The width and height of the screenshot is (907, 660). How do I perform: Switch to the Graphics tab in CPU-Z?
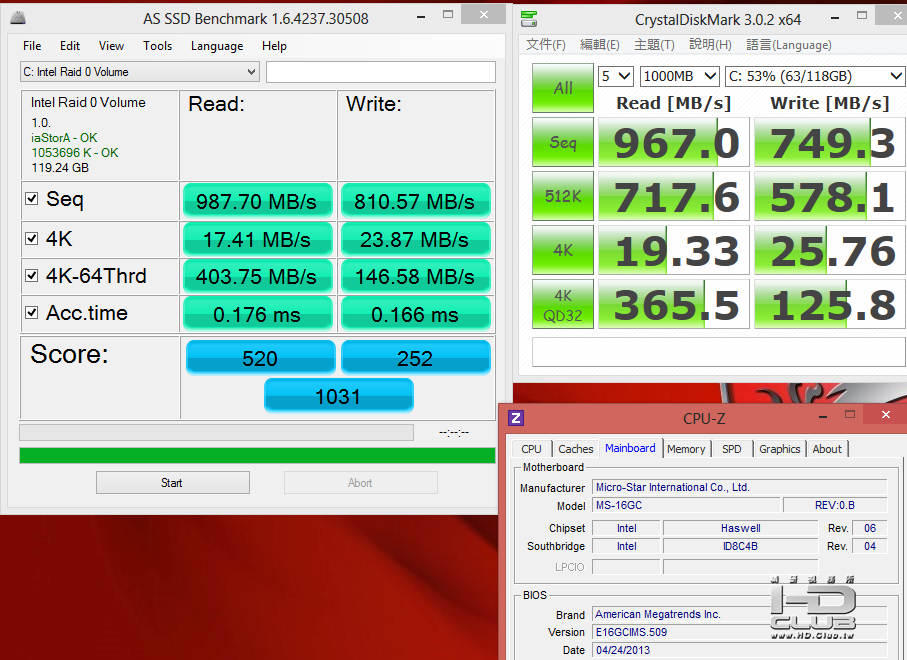pos(779,449)
